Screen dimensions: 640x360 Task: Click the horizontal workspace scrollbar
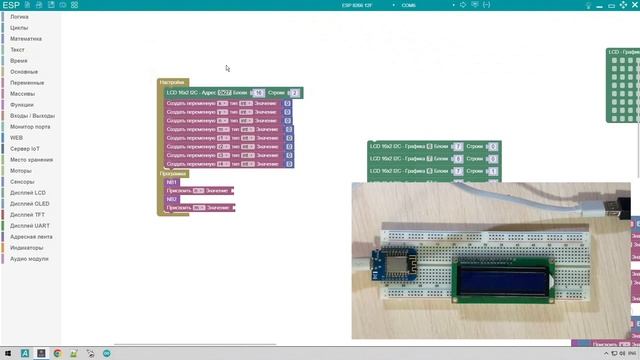195,344
